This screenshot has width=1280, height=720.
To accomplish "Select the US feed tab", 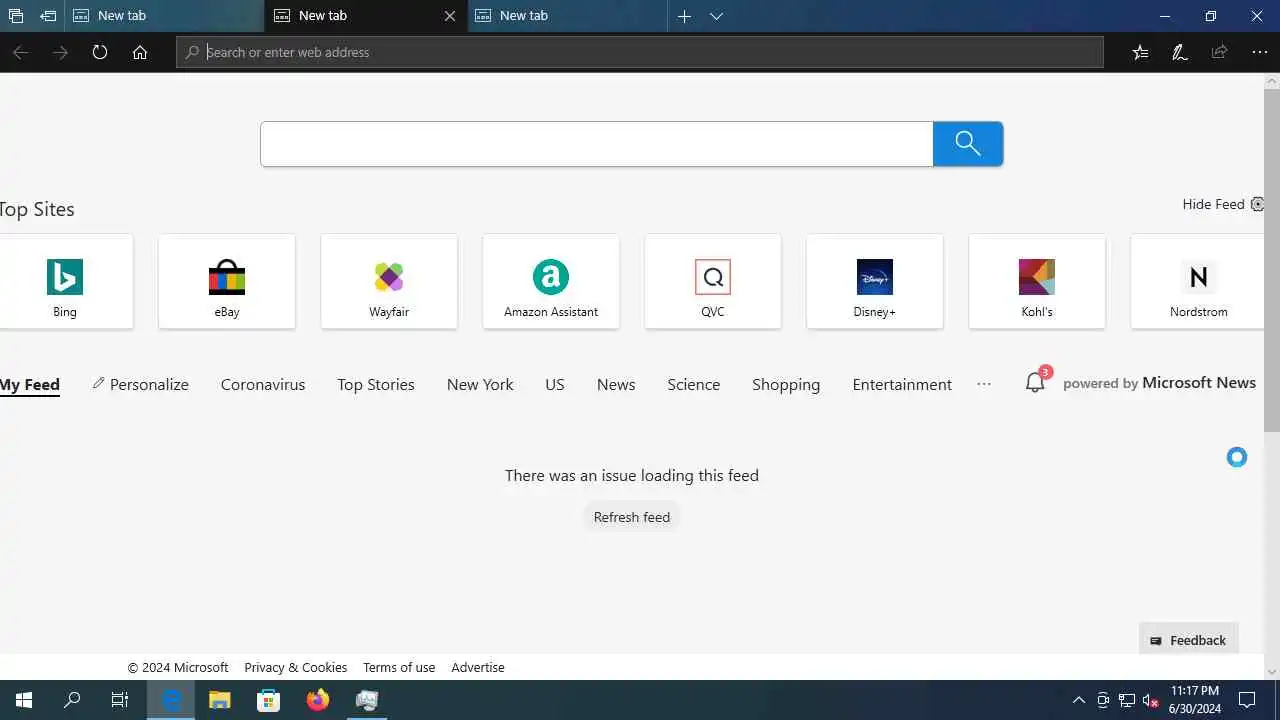I will [555, 384].
